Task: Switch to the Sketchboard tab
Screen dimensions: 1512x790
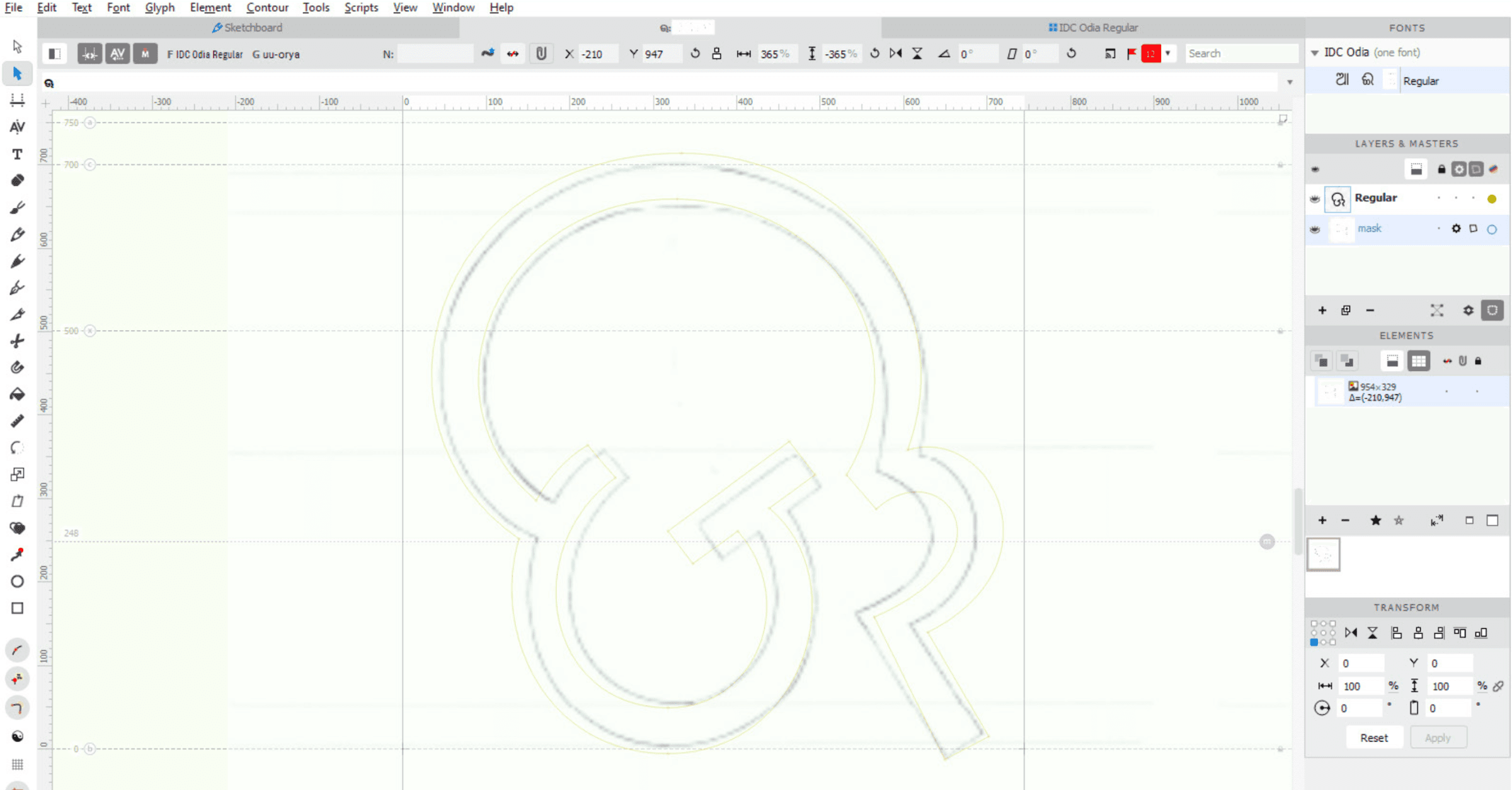Action: coord(248,28)
